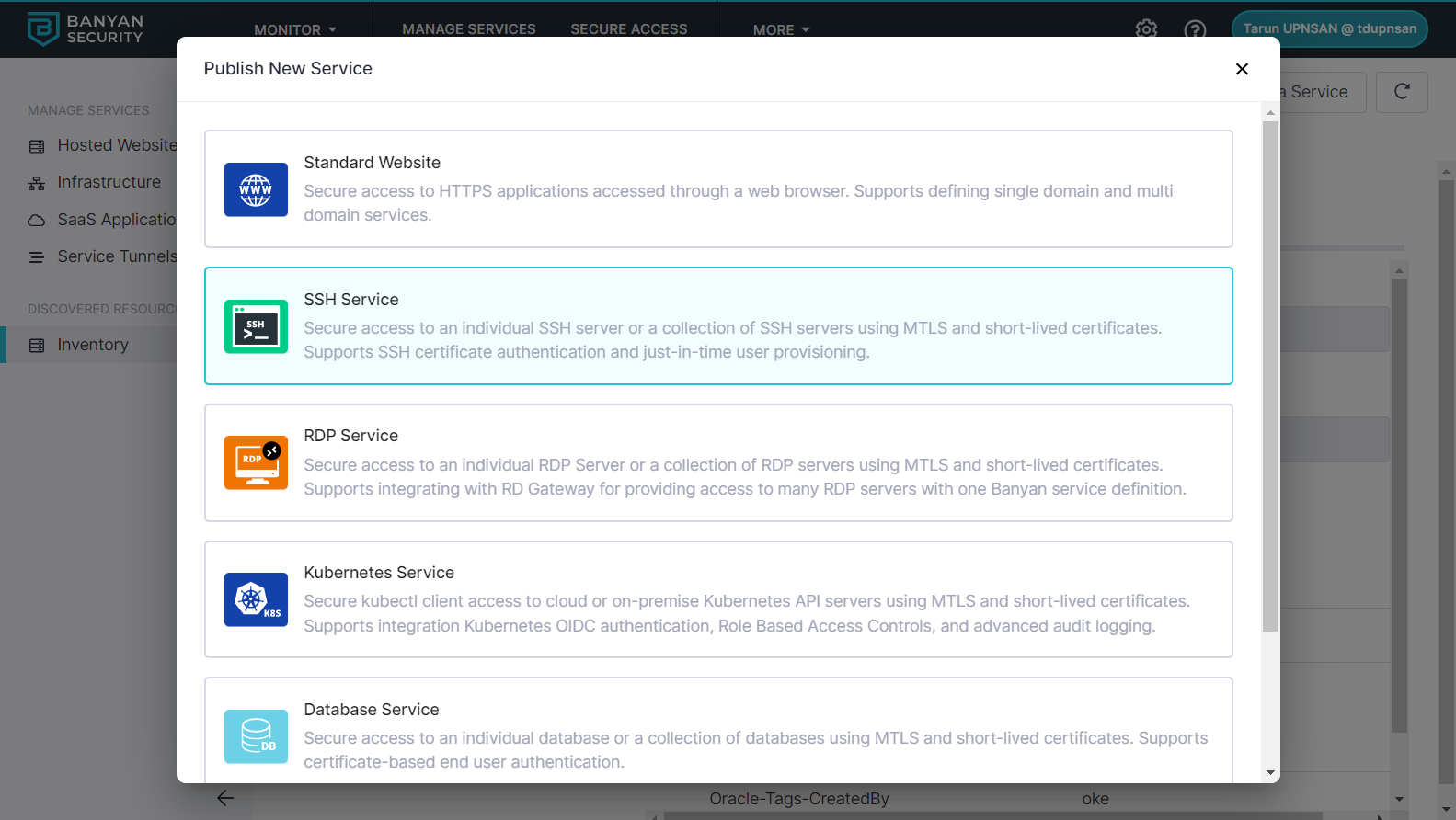The height and width of the screenshot is (820, 1456).
Task: Click the MANAGE SERVICES sidebar section label
Action: (88, 110)
